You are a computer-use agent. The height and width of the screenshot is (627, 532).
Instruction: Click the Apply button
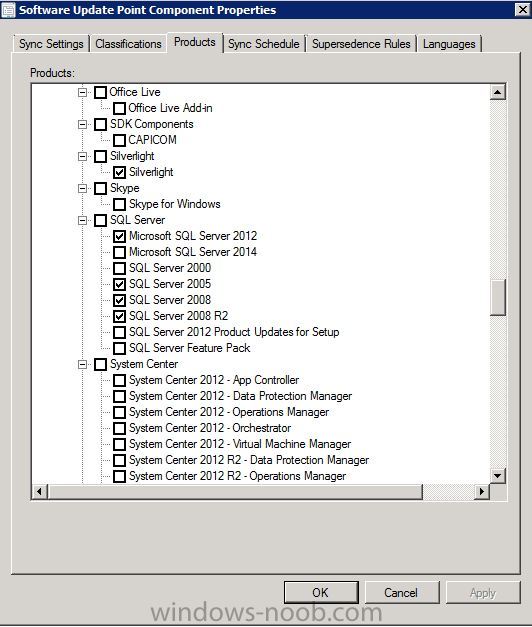click(483, 592)
